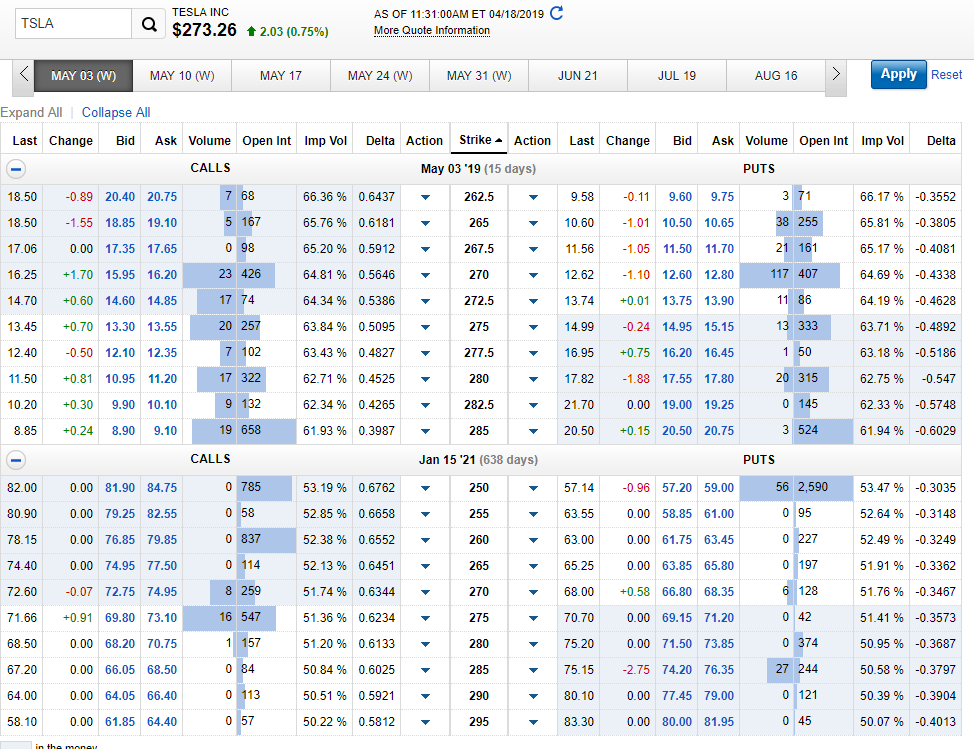Click the TSLA symbol input field
974x749 pixels.
[x=73, y=24]
